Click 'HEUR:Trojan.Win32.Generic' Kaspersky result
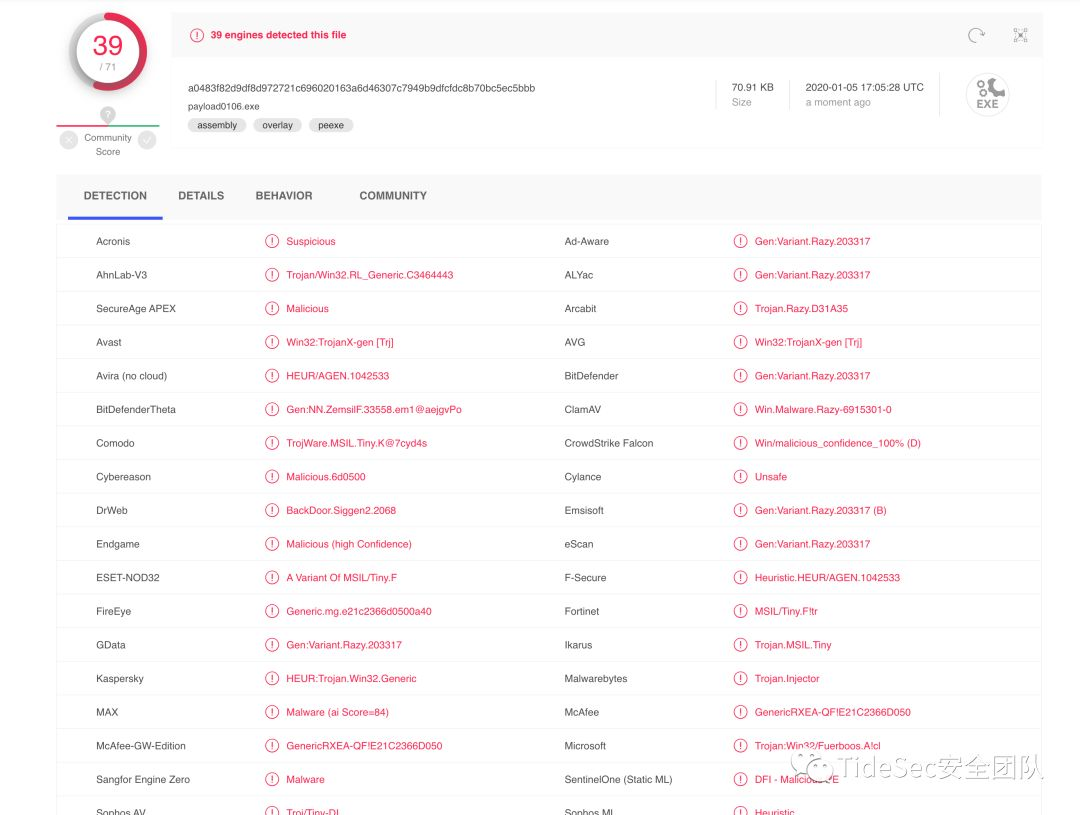 click(x=351, y=679)
